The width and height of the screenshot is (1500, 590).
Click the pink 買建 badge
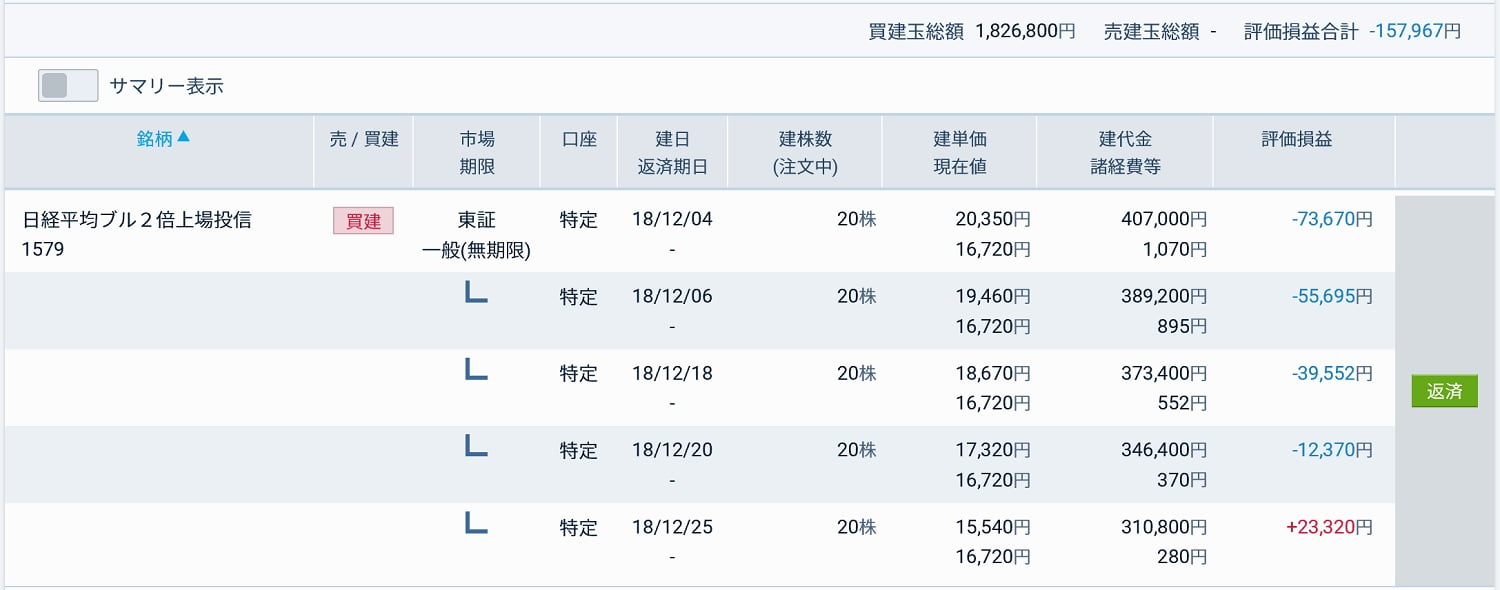tap(363, 221)
